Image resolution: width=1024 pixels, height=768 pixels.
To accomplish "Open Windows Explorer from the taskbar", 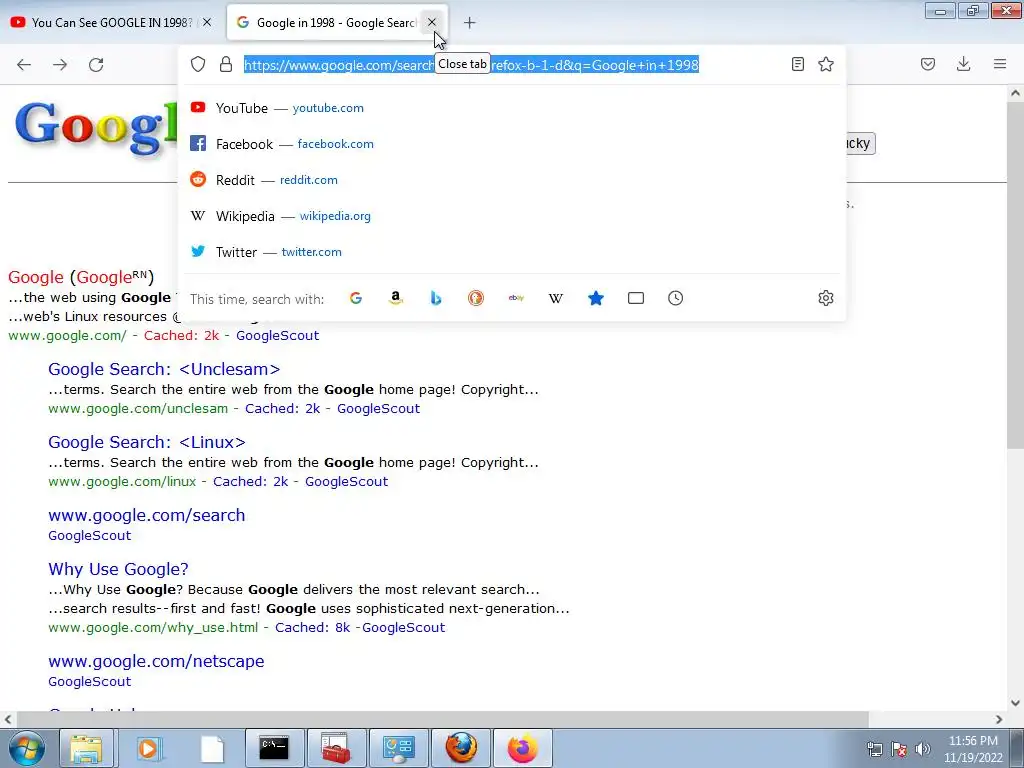I will [x=86, y=748].
